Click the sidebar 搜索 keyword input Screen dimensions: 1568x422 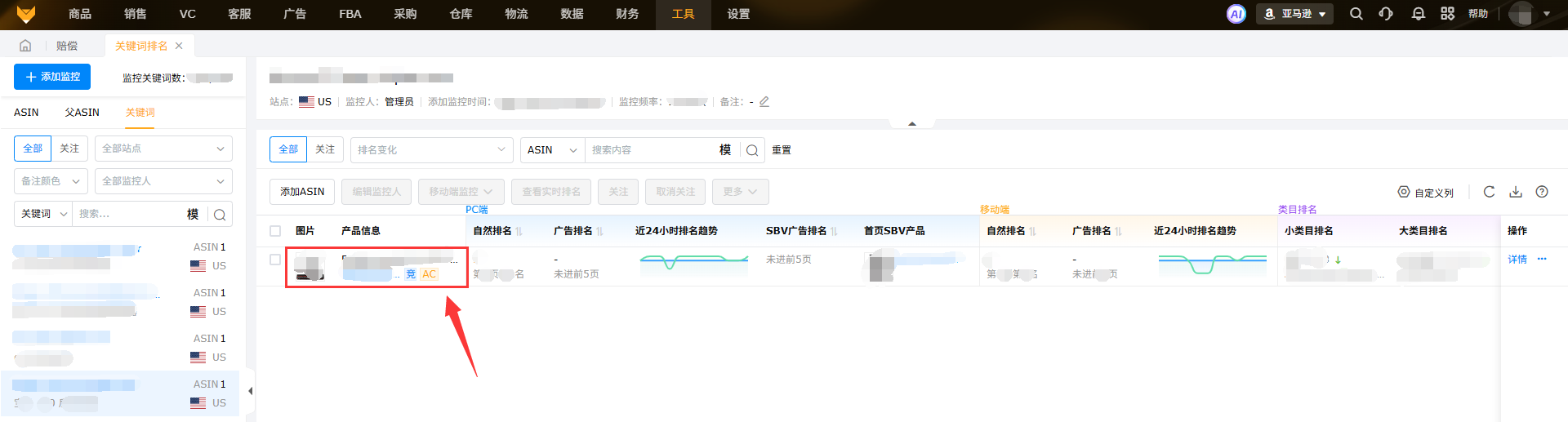[129, 214]
